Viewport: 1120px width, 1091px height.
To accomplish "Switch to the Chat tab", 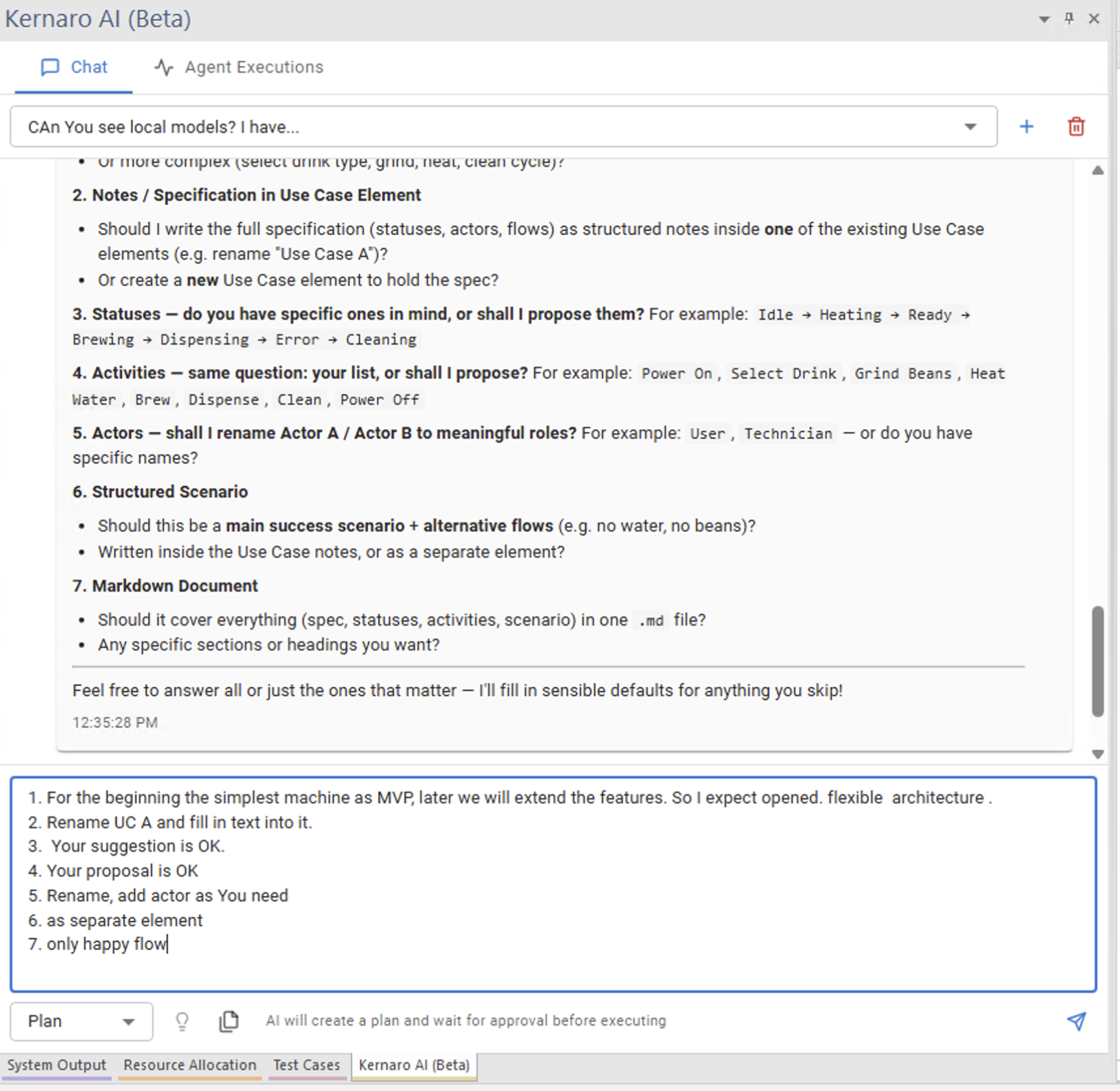I will tap(73, 67).
